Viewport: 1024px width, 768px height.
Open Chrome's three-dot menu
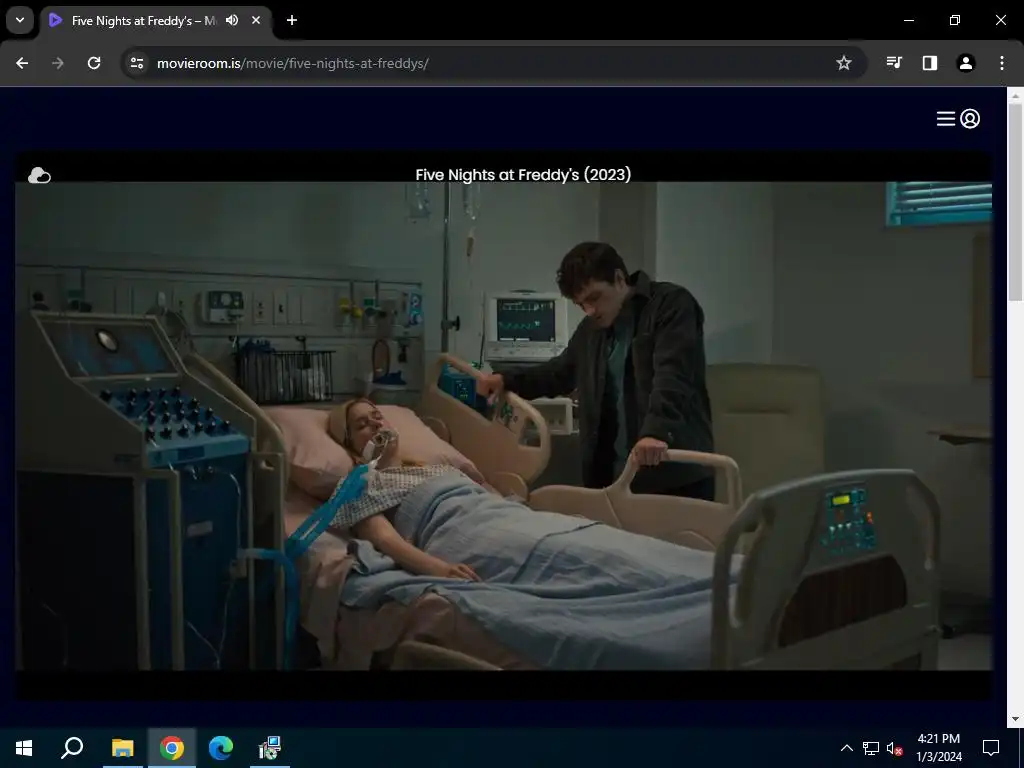(1002, 63)
